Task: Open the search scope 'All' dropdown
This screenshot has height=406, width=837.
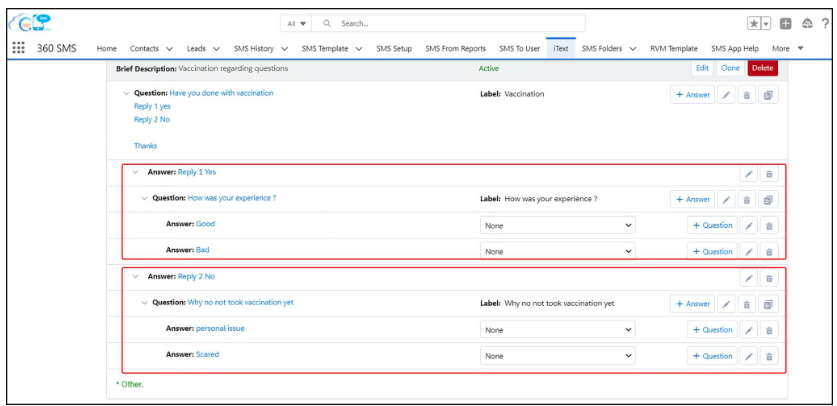Action: pyautogui.click(x=297, y=23)
